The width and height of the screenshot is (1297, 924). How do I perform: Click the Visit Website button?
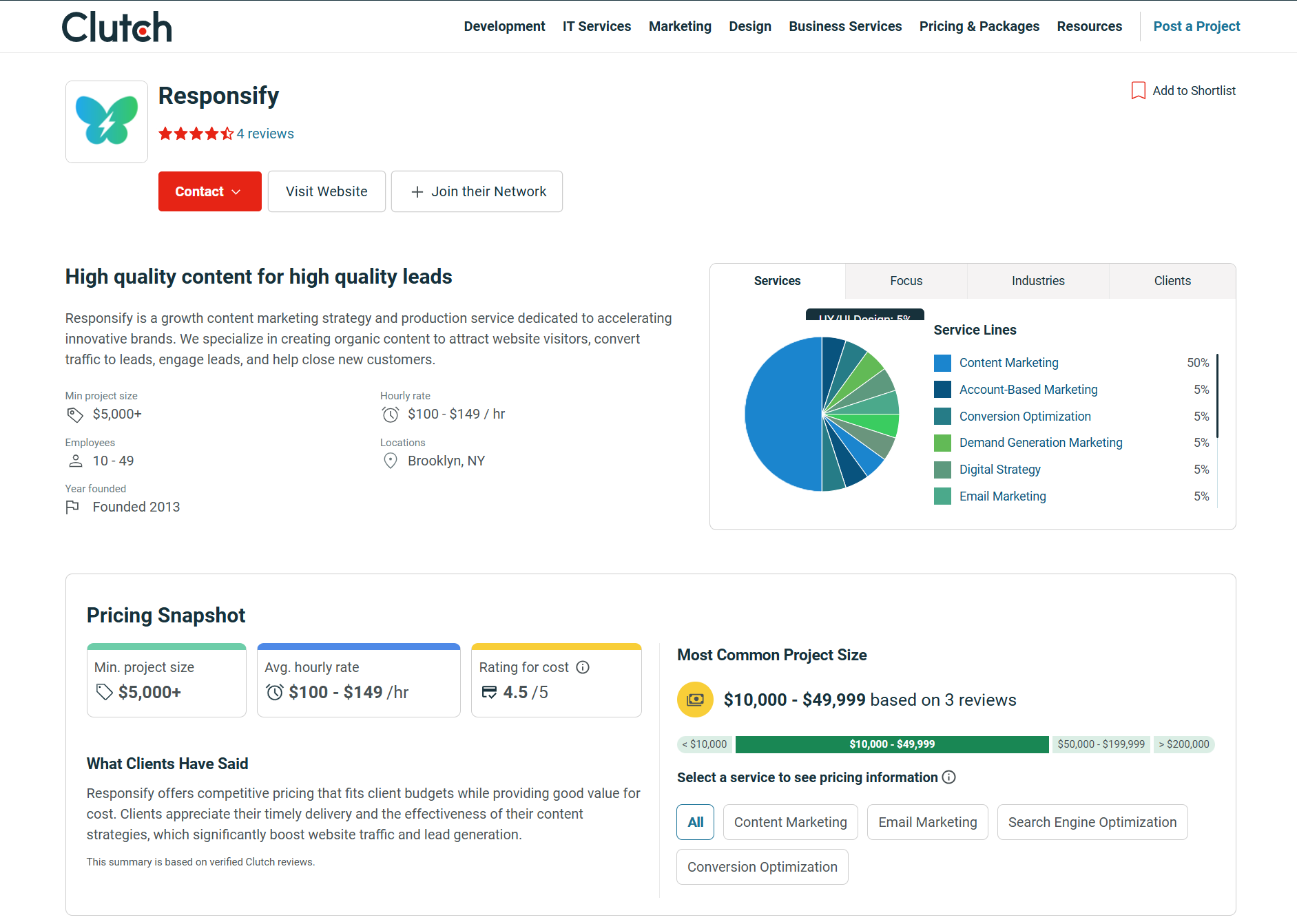pyautogui.click(x=326, y=191)
